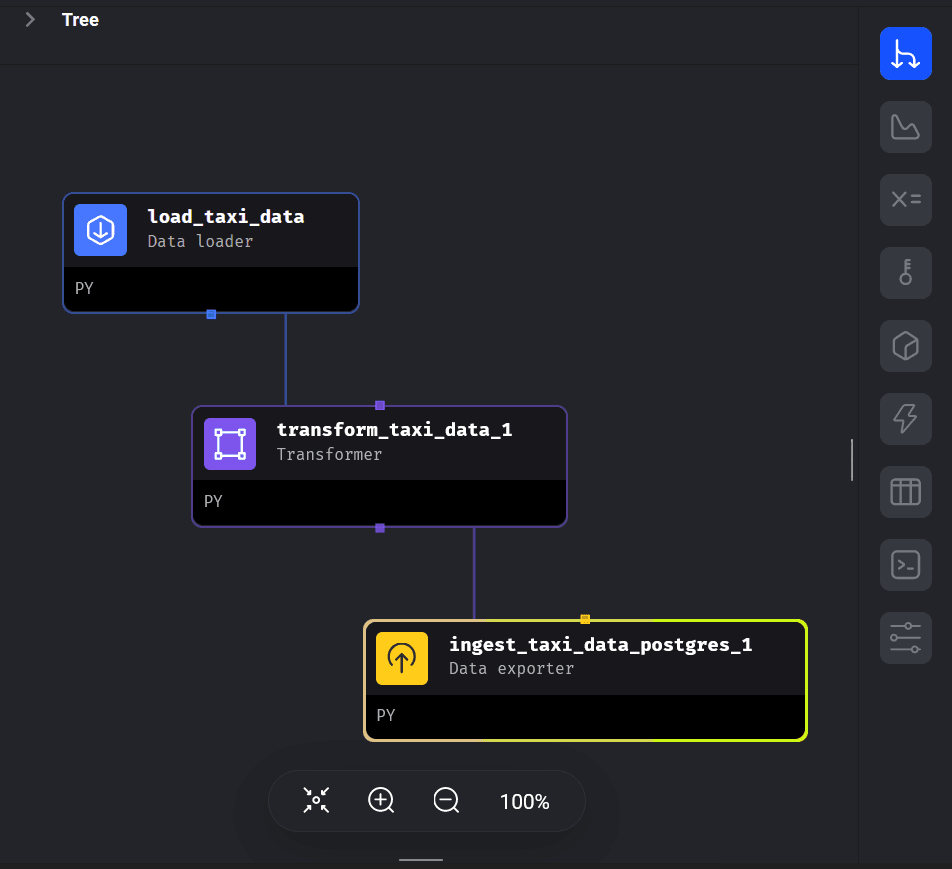This screenshot has width=952, height=869.
Task: Open the Extensions cube icon
Action: (x=905, y=346)
